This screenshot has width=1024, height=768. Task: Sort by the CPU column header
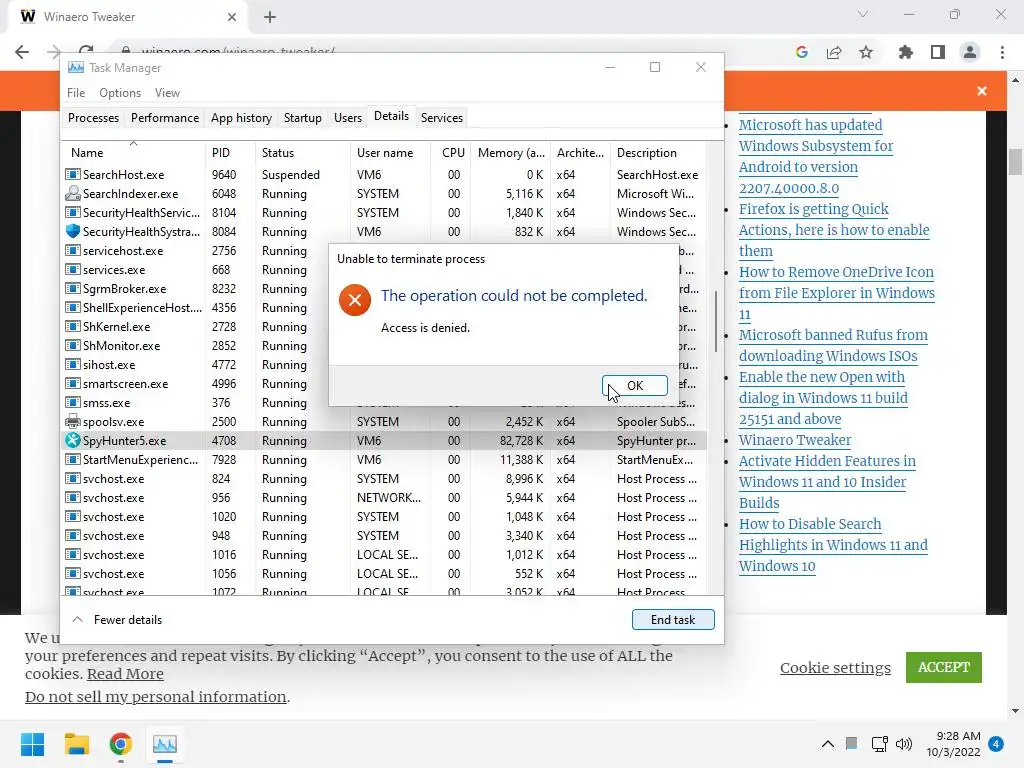[453, 152]
